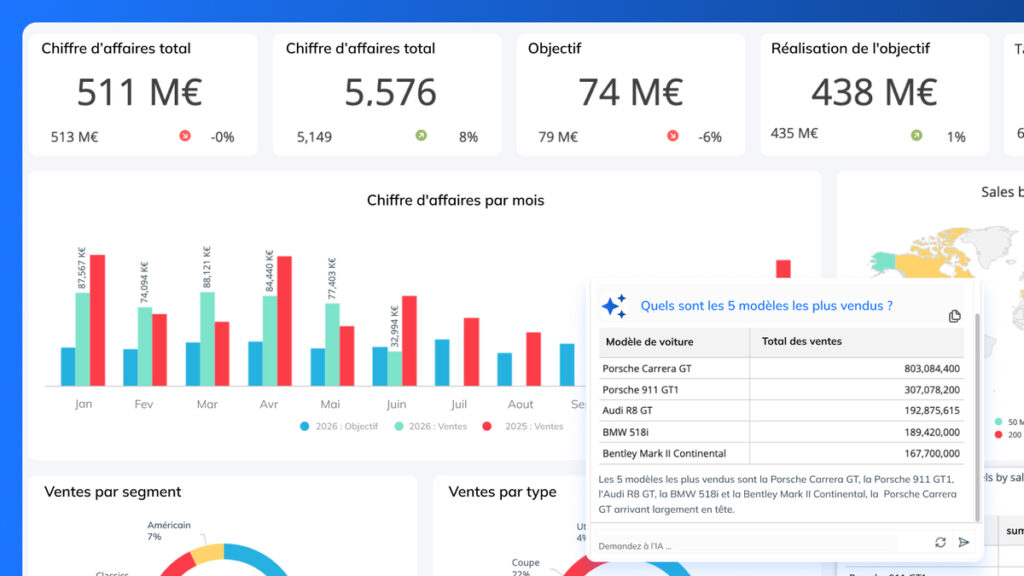The width and height of the screenshot is (1024, 576).
Task: Click the red 2025 bar for Aout
Action: [534, 359]
